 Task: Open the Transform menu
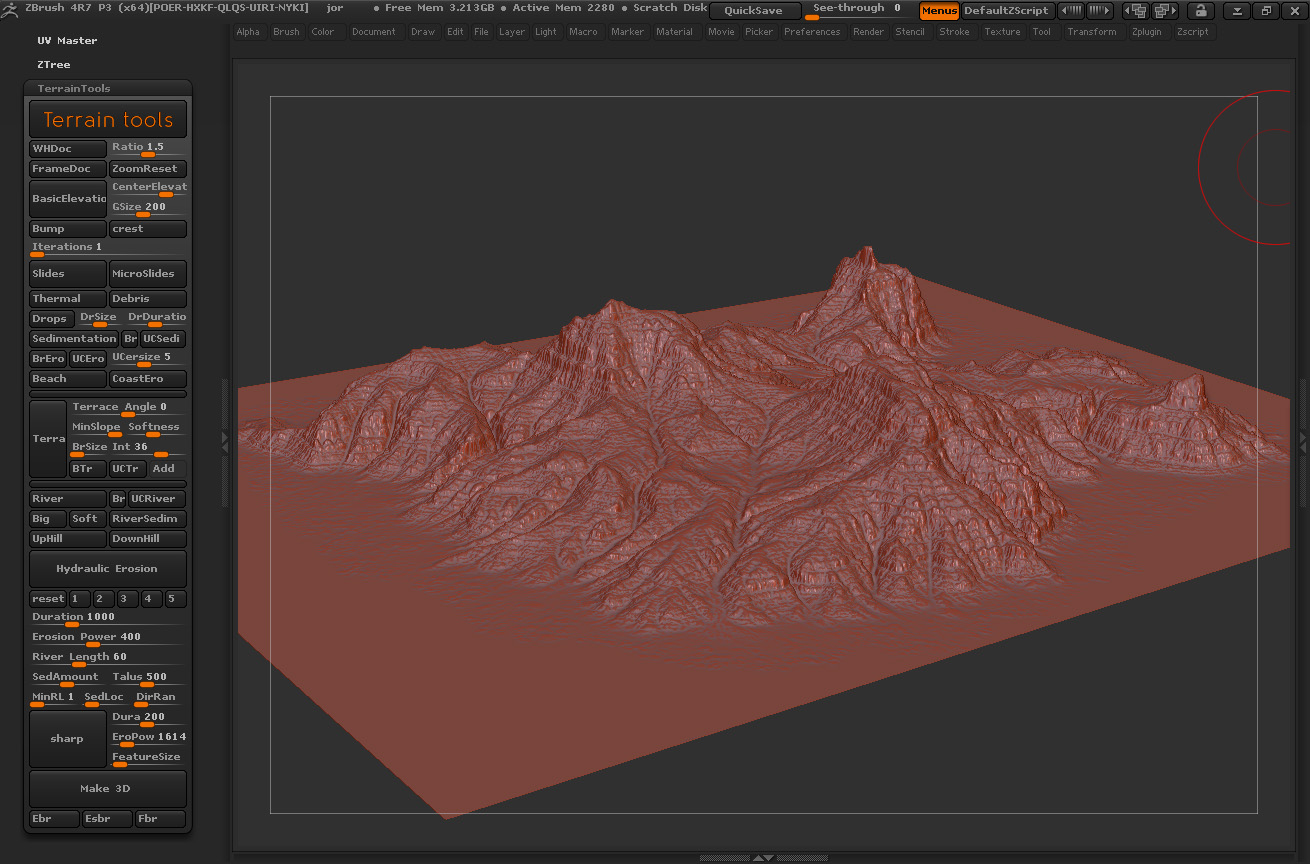(x=1092, y=32)
